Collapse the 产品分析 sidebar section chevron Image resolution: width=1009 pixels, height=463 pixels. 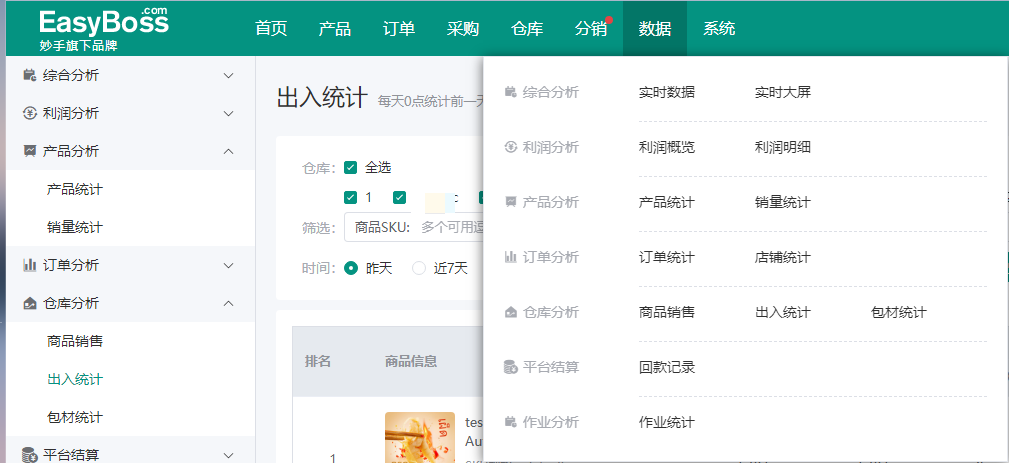(228, 151)
